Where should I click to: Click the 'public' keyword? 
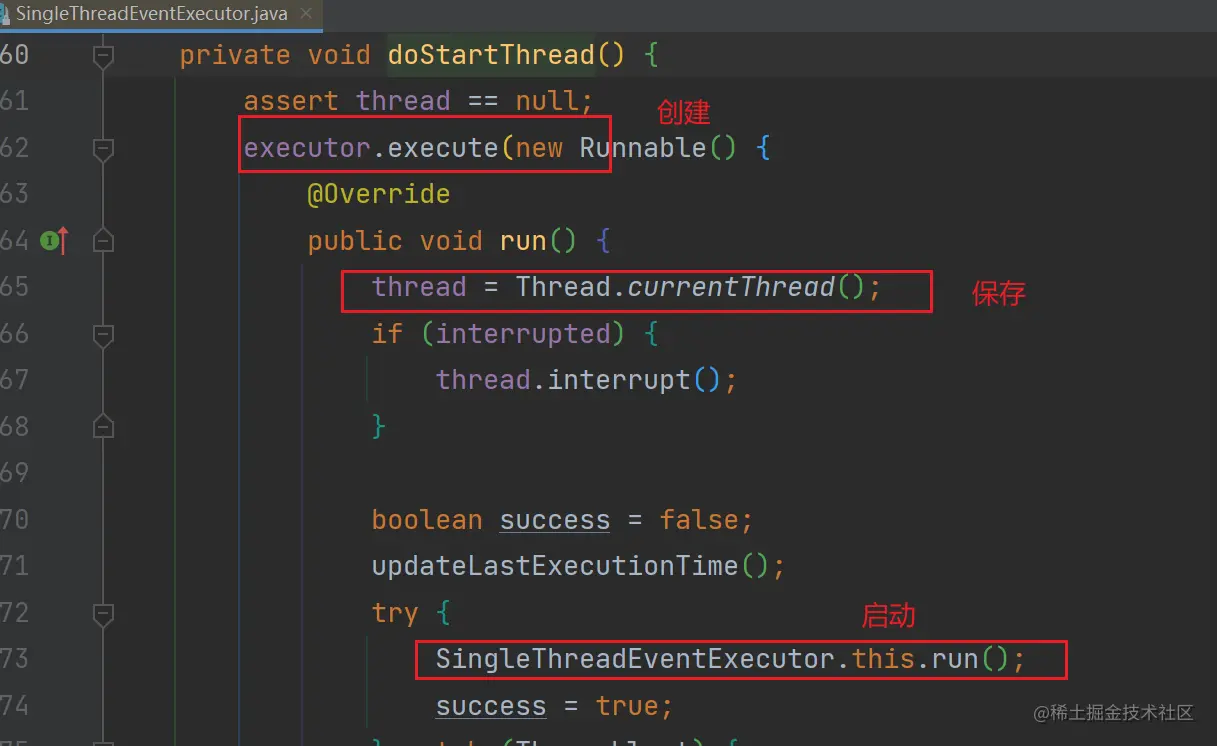pyautogui.click(x=355, y=241)
